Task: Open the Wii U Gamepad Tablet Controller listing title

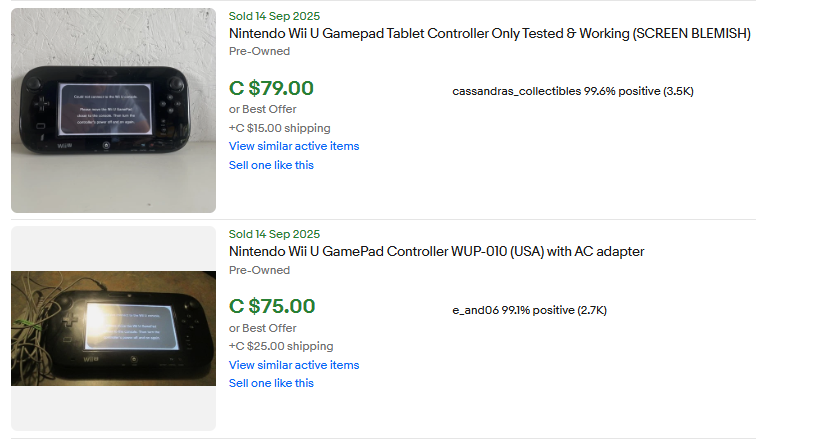Action: (489, 34)
